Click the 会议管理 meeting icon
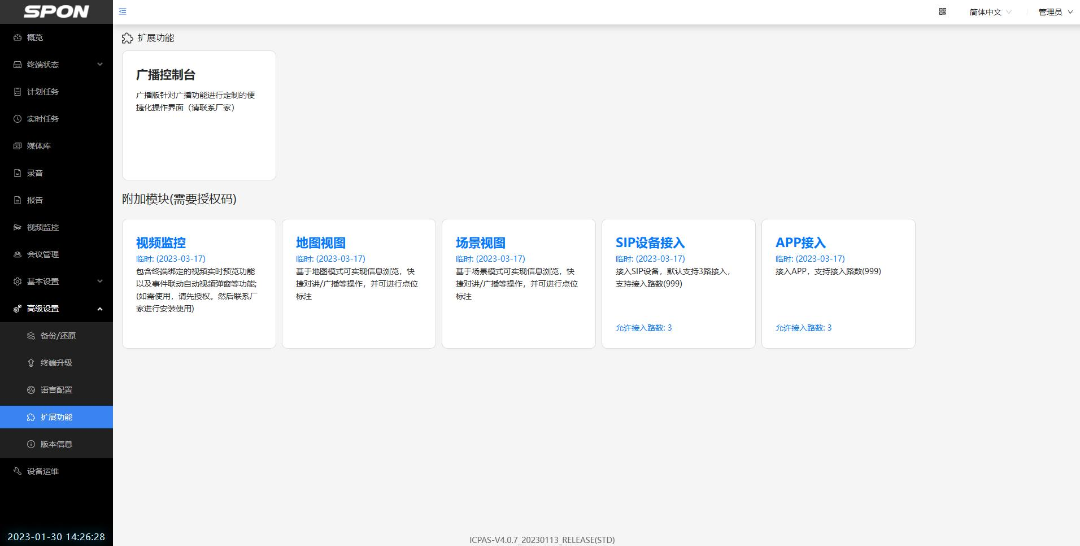Image resolution: width=1080 pixels, height=546 pixels. [18, 254]
